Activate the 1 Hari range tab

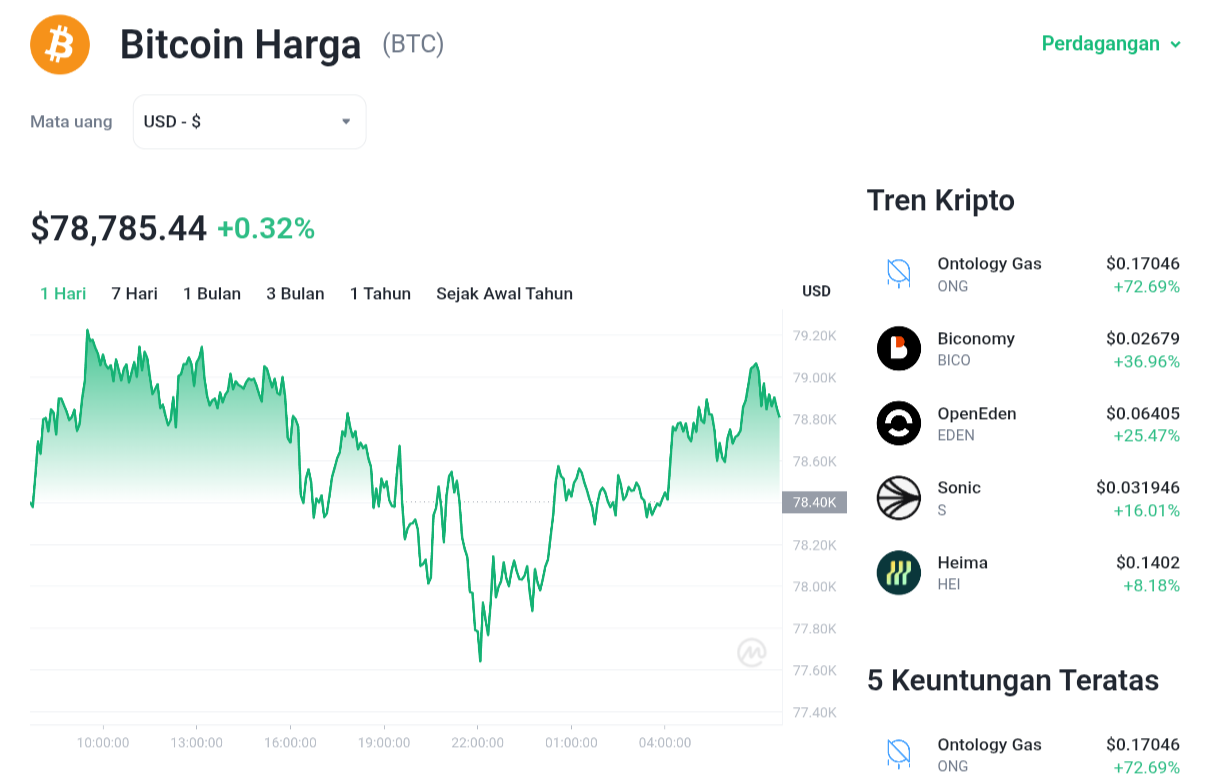pos(63,294)
